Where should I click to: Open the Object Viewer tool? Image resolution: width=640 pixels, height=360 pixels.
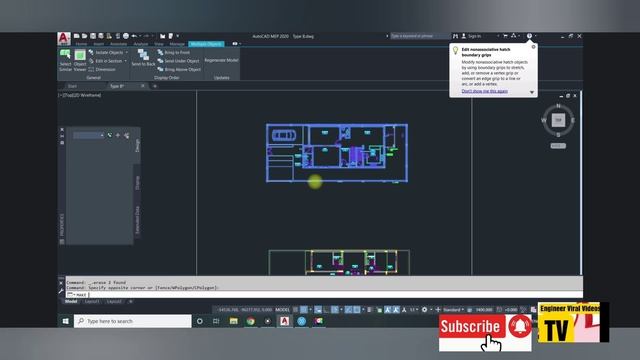point(80,60)
